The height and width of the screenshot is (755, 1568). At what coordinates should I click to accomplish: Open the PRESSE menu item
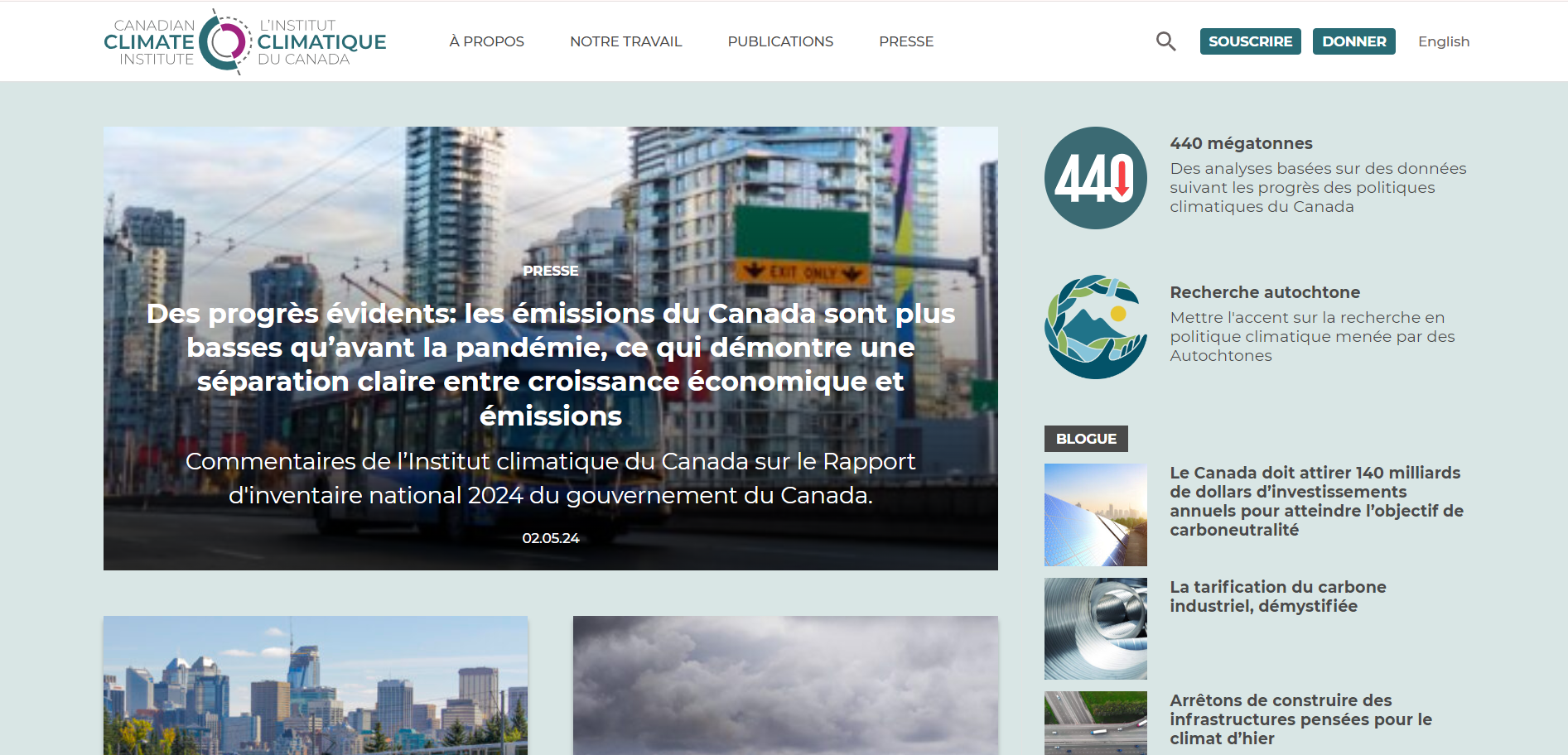tap(906, 41)
